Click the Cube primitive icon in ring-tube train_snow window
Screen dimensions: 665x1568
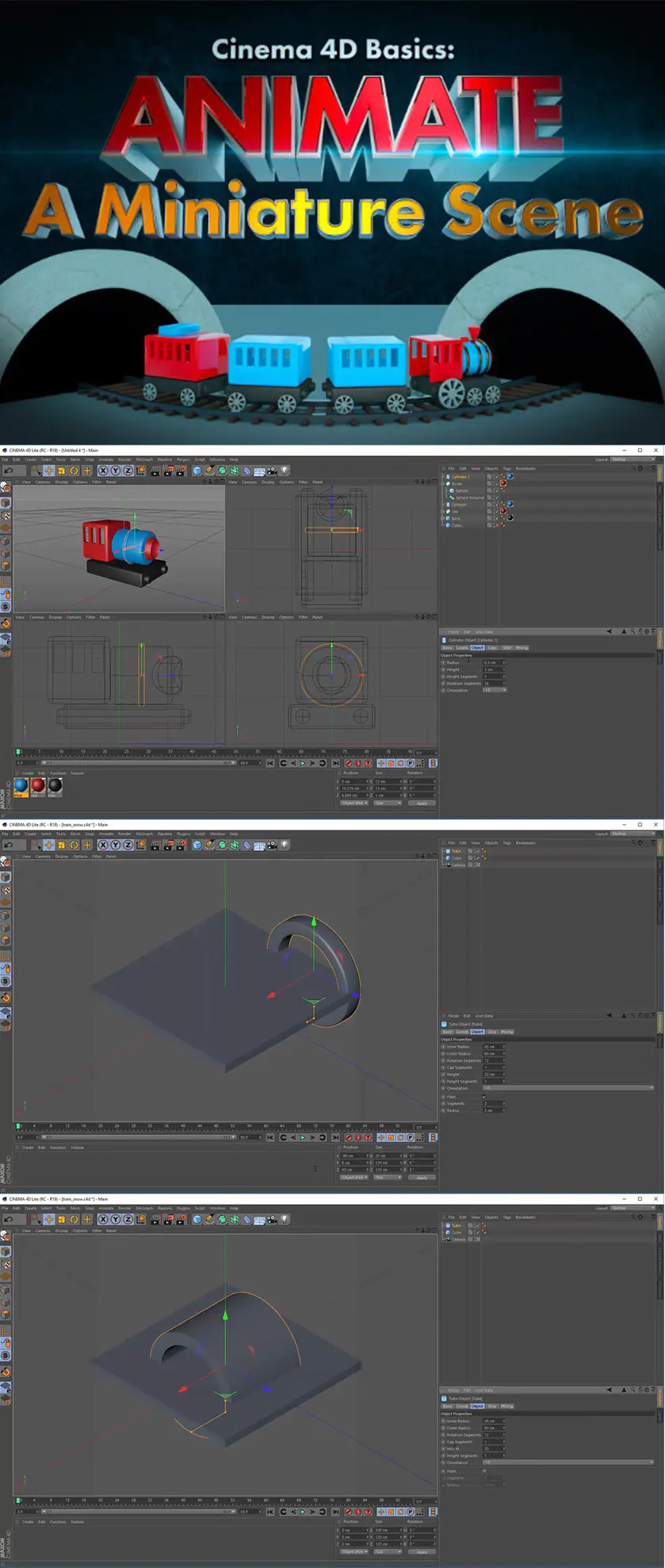pyautogui.click(x=197, y=845)
